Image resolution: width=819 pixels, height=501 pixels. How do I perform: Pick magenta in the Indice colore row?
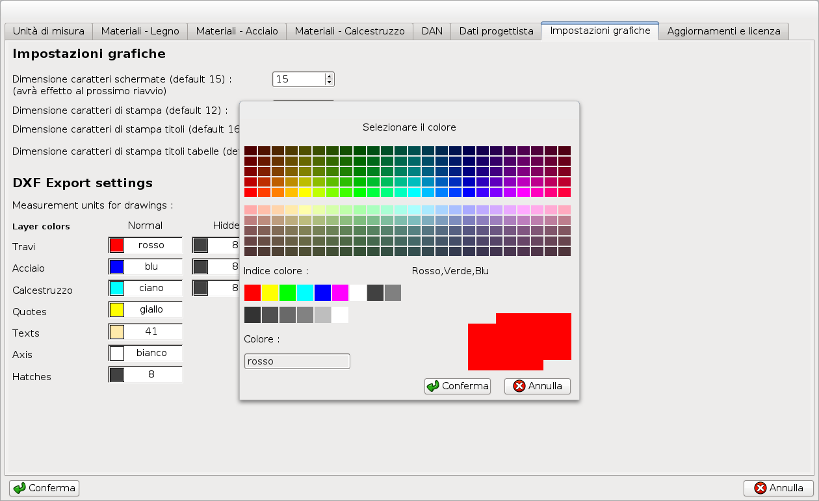[x=340, y=293]
